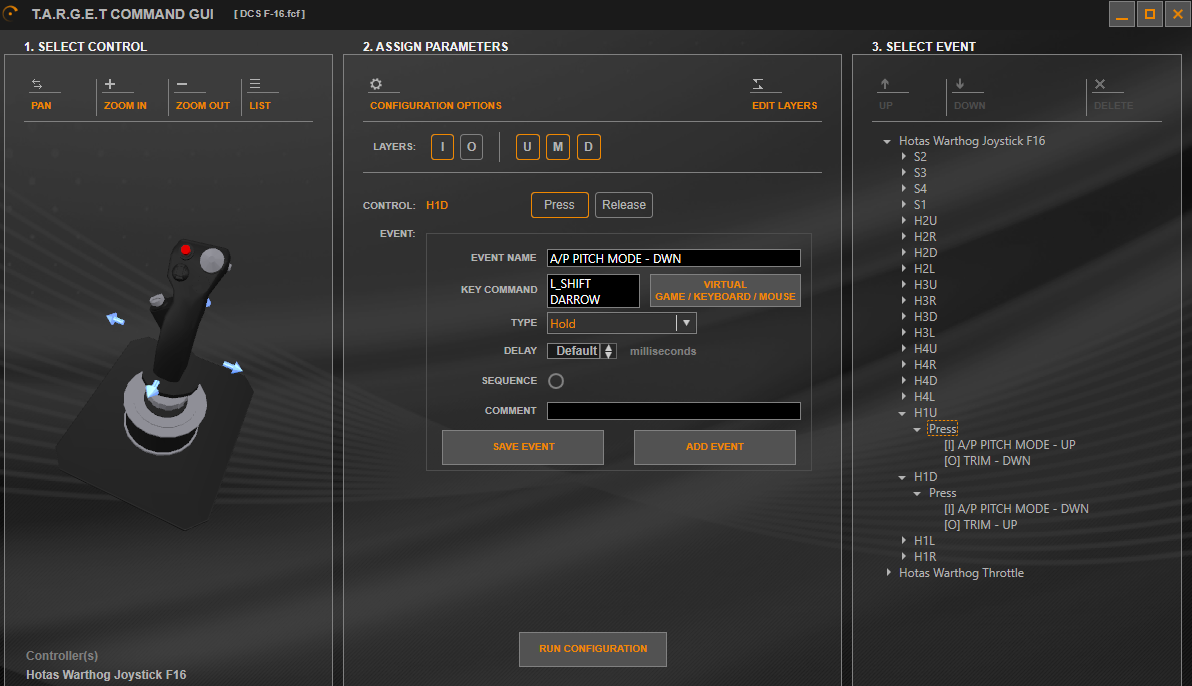The image size is (1192, 686).
Task: Move event Up with arrow icon
Action: pyautogui.click(x=885, y=84)
